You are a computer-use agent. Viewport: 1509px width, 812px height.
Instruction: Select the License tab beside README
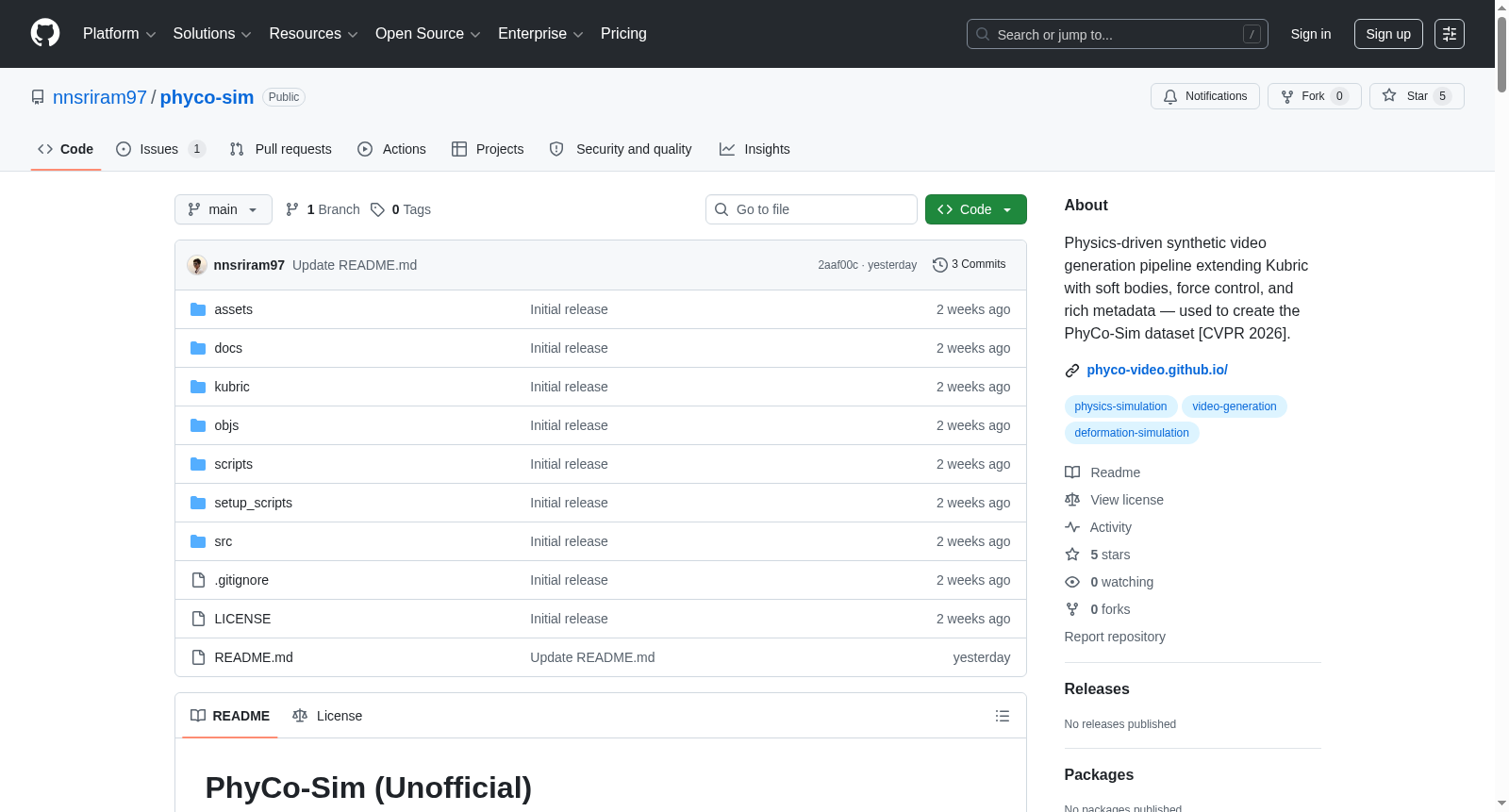[x=327, y=716]
